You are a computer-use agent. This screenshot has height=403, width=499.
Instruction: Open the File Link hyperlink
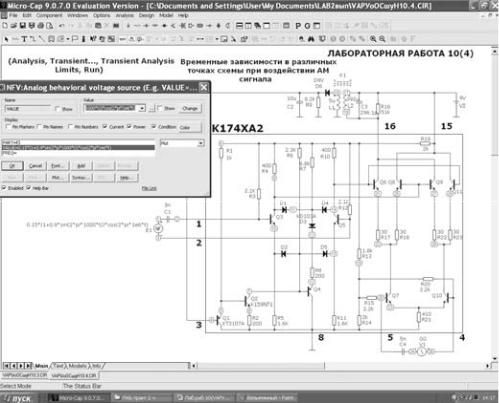point(149,188)
